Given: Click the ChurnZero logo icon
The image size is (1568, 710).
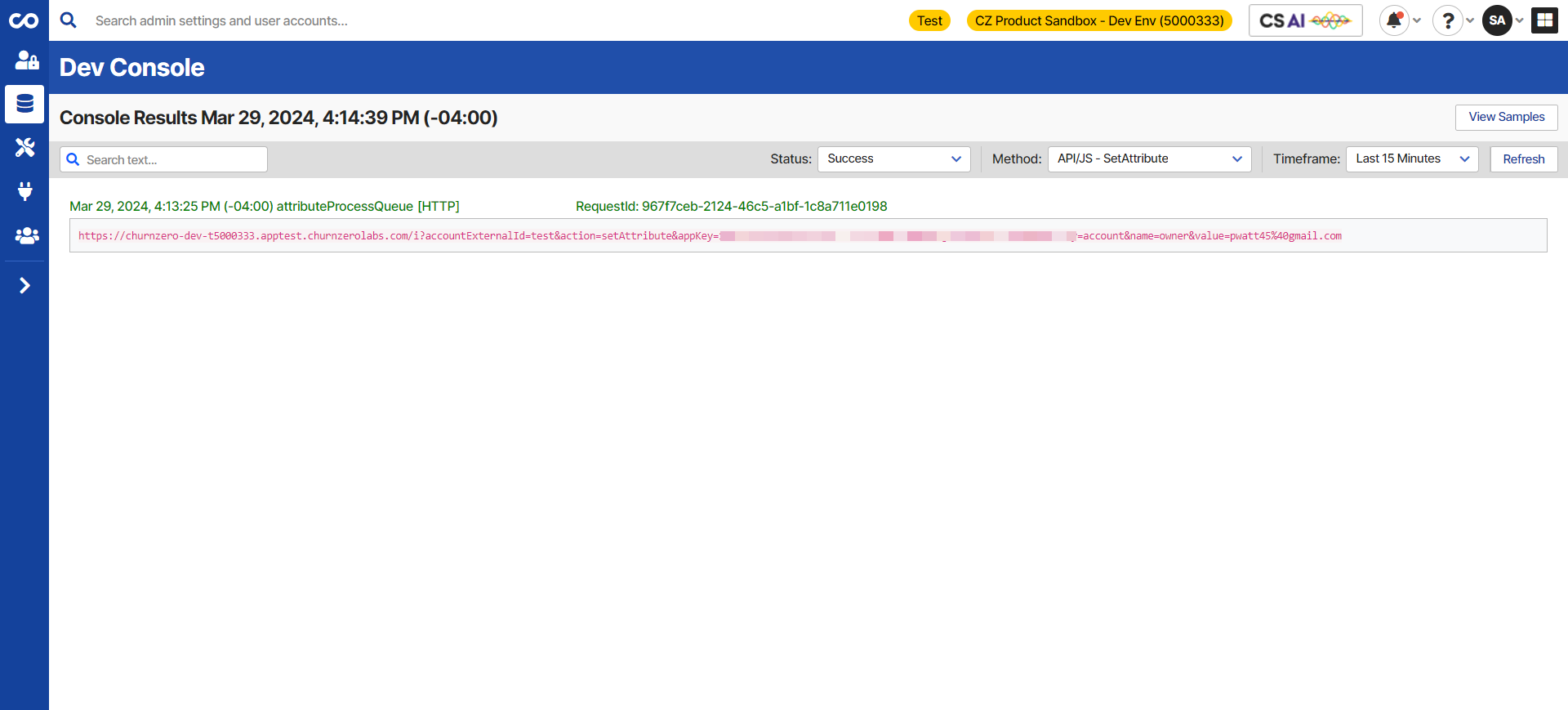Looking at the screenshot, I should tap(24, 20).
